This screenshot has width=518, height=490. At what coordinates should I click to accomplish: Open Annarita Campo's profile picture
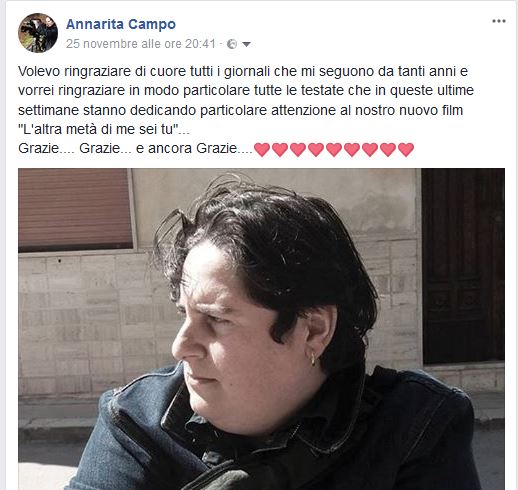click(x=38, y=33)
